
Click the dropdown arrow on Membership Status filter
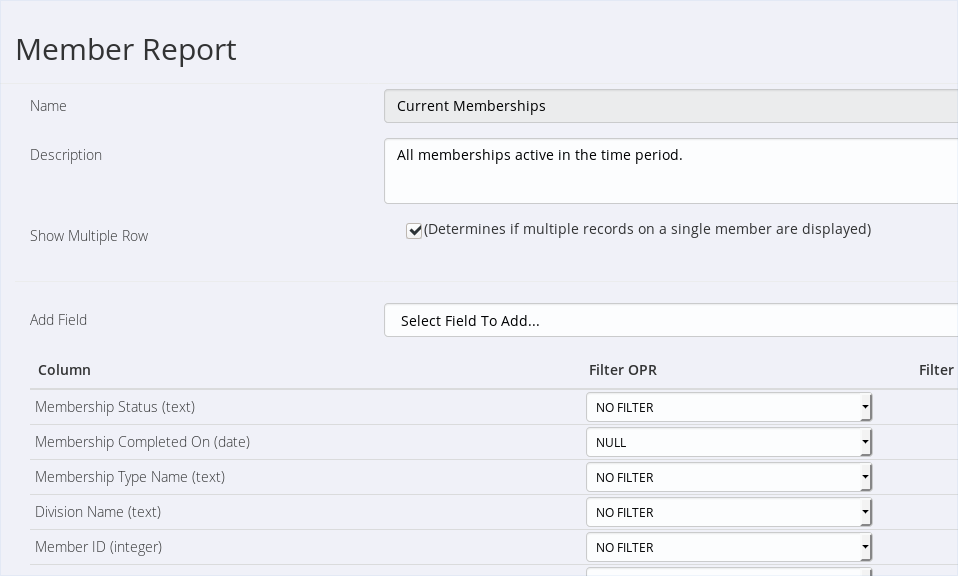click(865, 407)
